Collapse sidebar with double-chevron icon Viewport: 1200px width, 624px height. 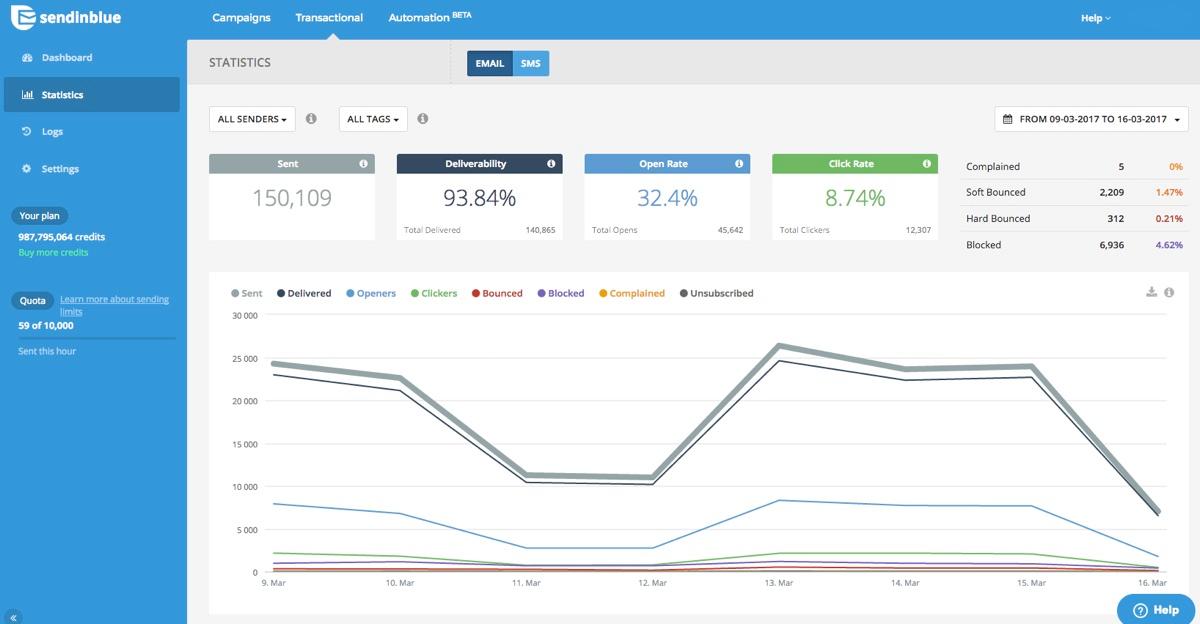coord(14,617)
